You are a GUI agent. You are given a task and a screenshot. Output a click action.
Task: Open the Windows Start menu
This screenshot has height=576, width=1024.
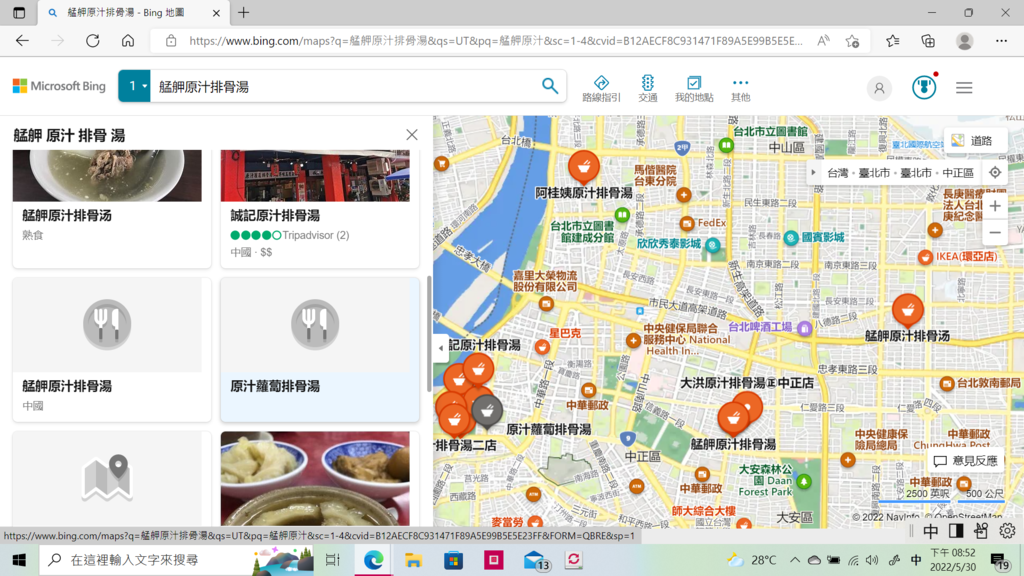click(19, 560)
